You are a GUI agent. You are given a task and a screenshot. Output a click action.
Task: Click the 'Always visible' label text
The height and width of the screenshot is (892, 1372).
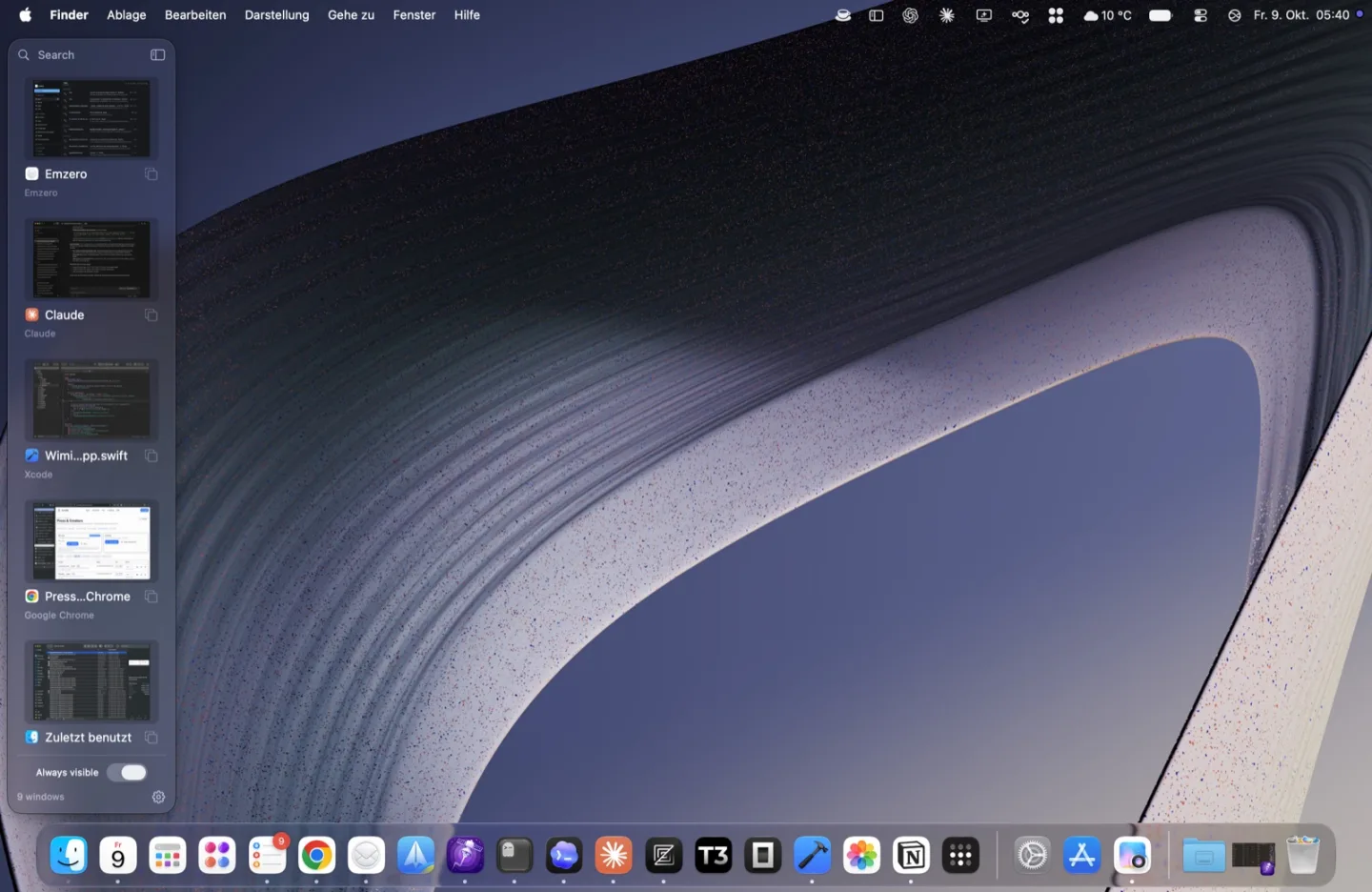[x=67, y=773]
